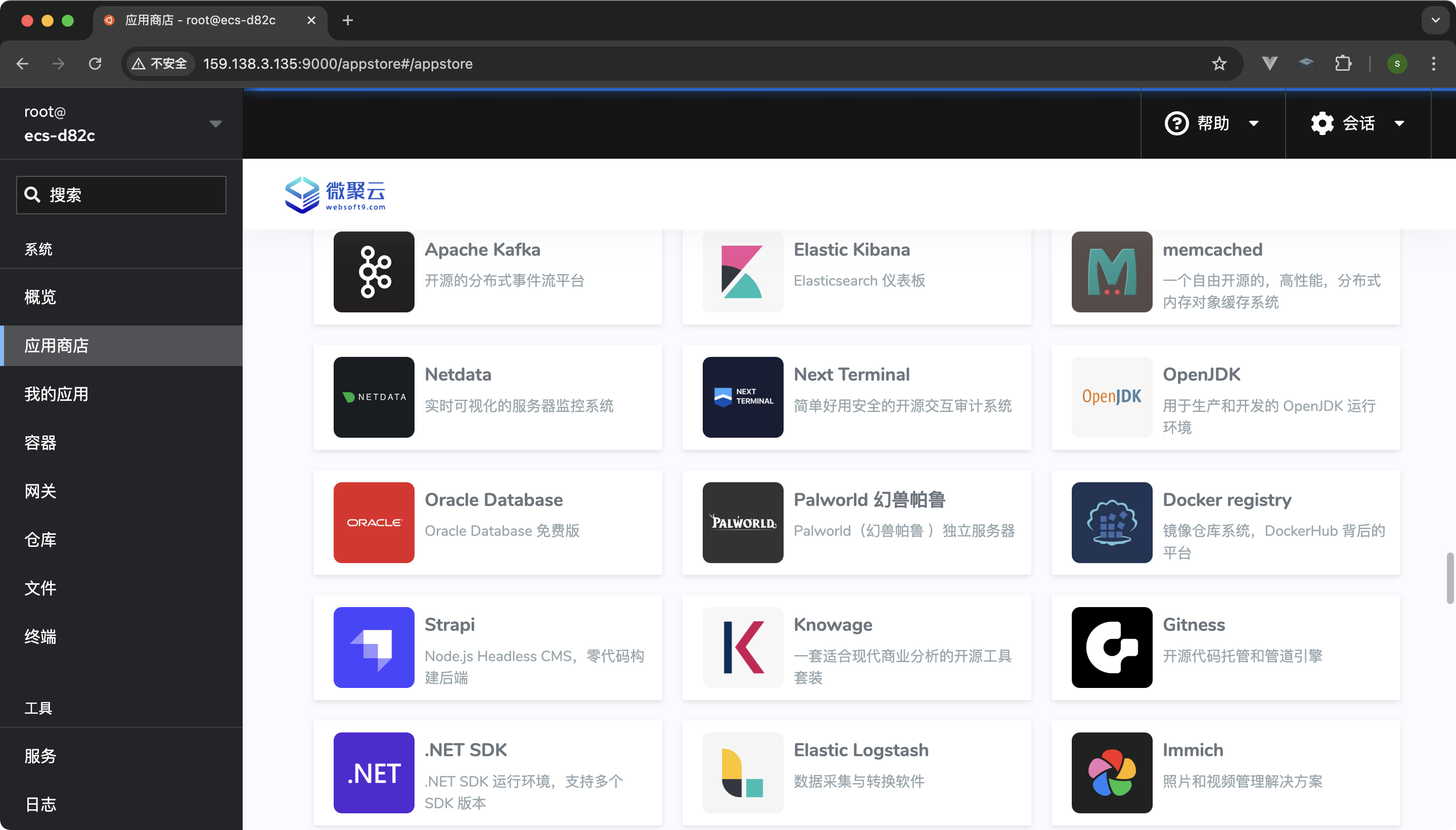Click the memcached app icon
Viewport: 1456px width, 830px height.
[x=1111, y=271]
